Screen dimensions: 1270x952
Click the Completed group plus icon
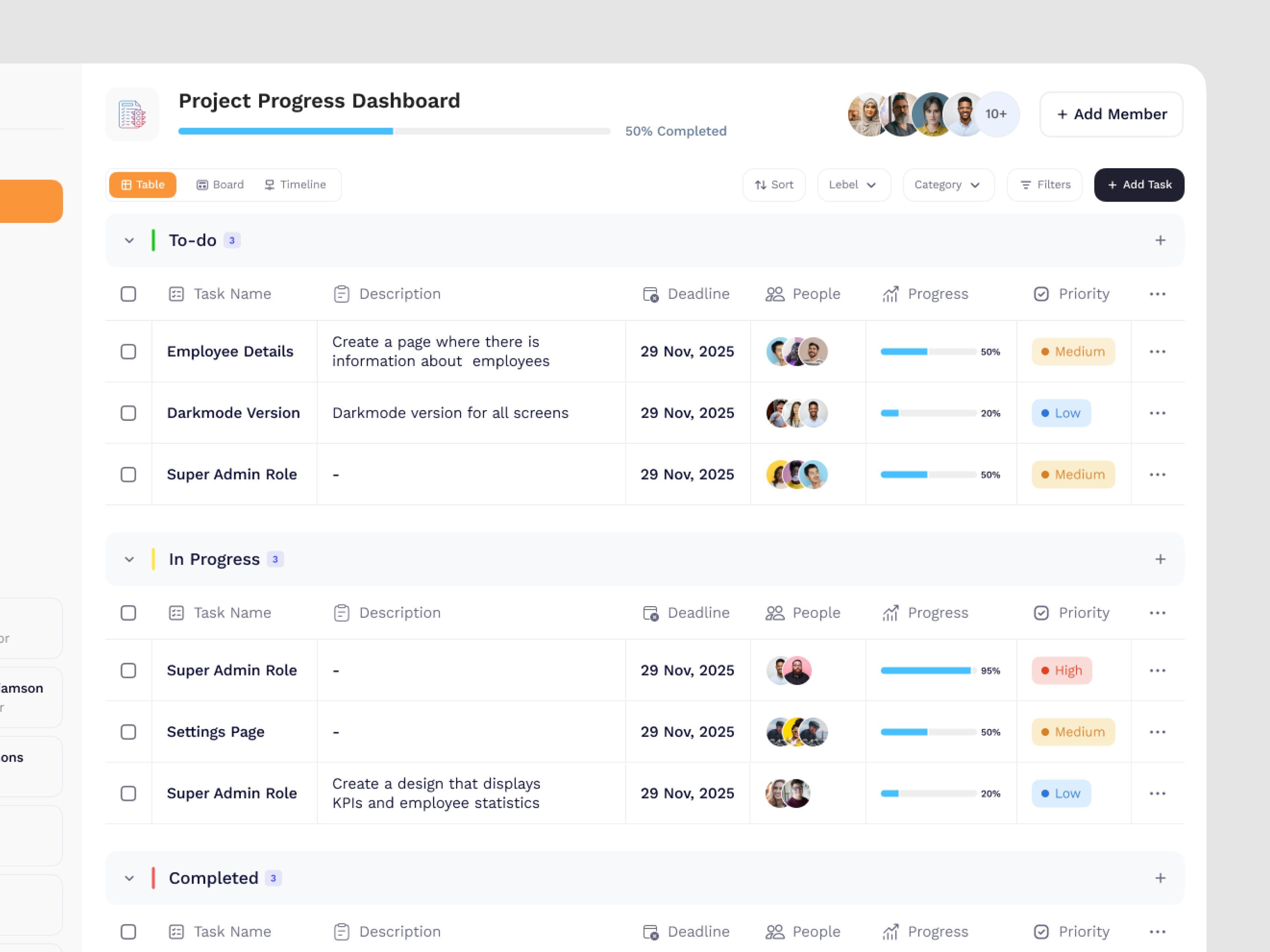pos(1160,879)
